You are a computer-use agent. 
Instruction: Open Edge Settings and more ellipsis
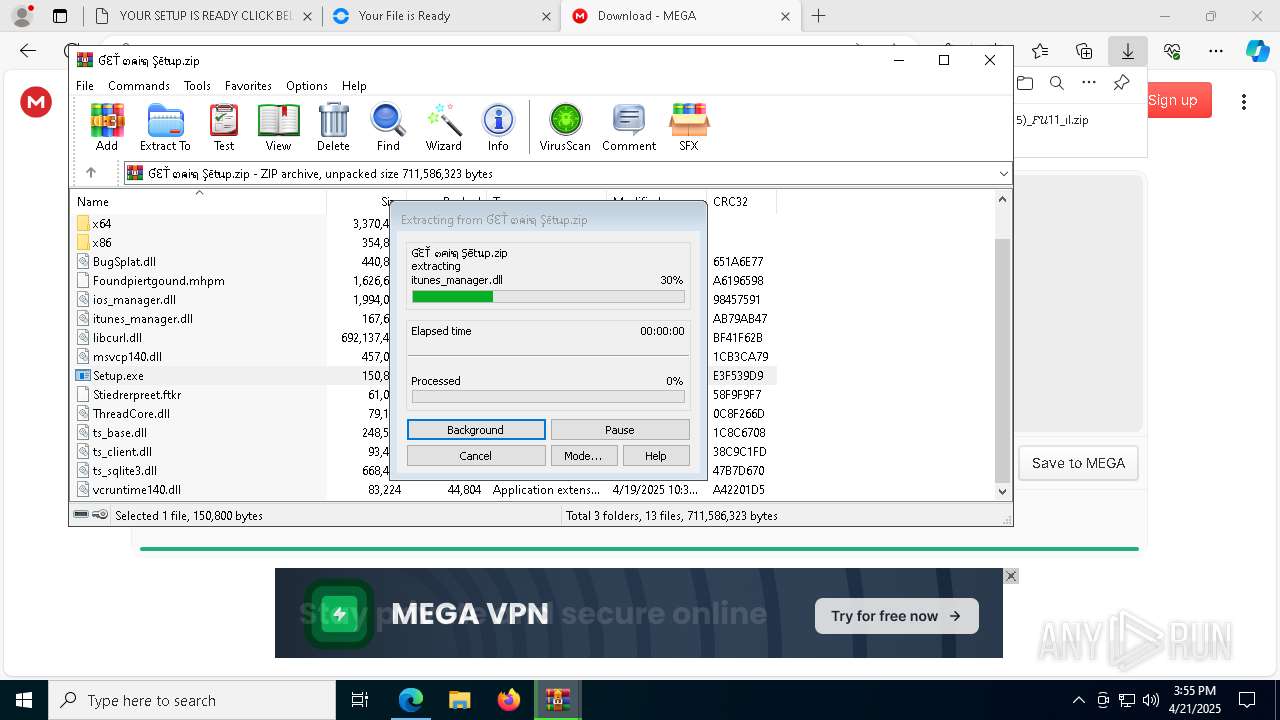point(1216,51)
